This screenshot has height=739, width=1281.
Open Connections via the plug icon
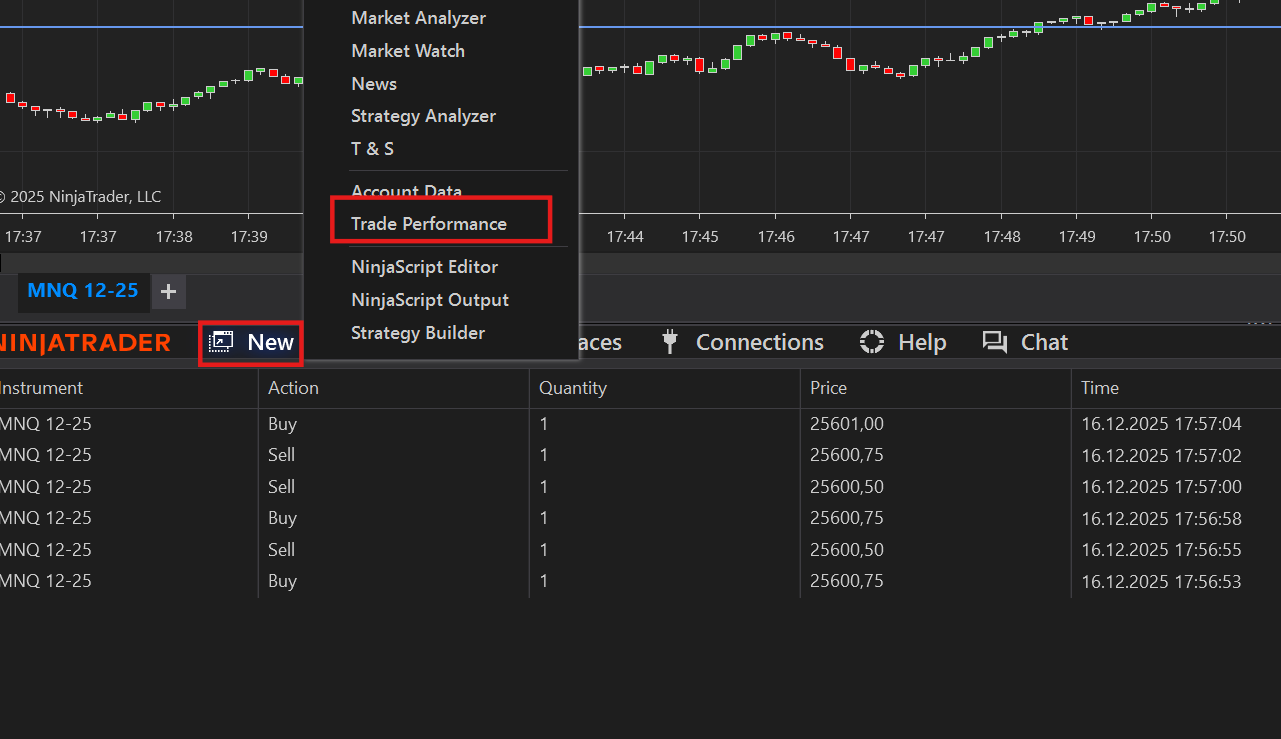click(x=668, y=341)
